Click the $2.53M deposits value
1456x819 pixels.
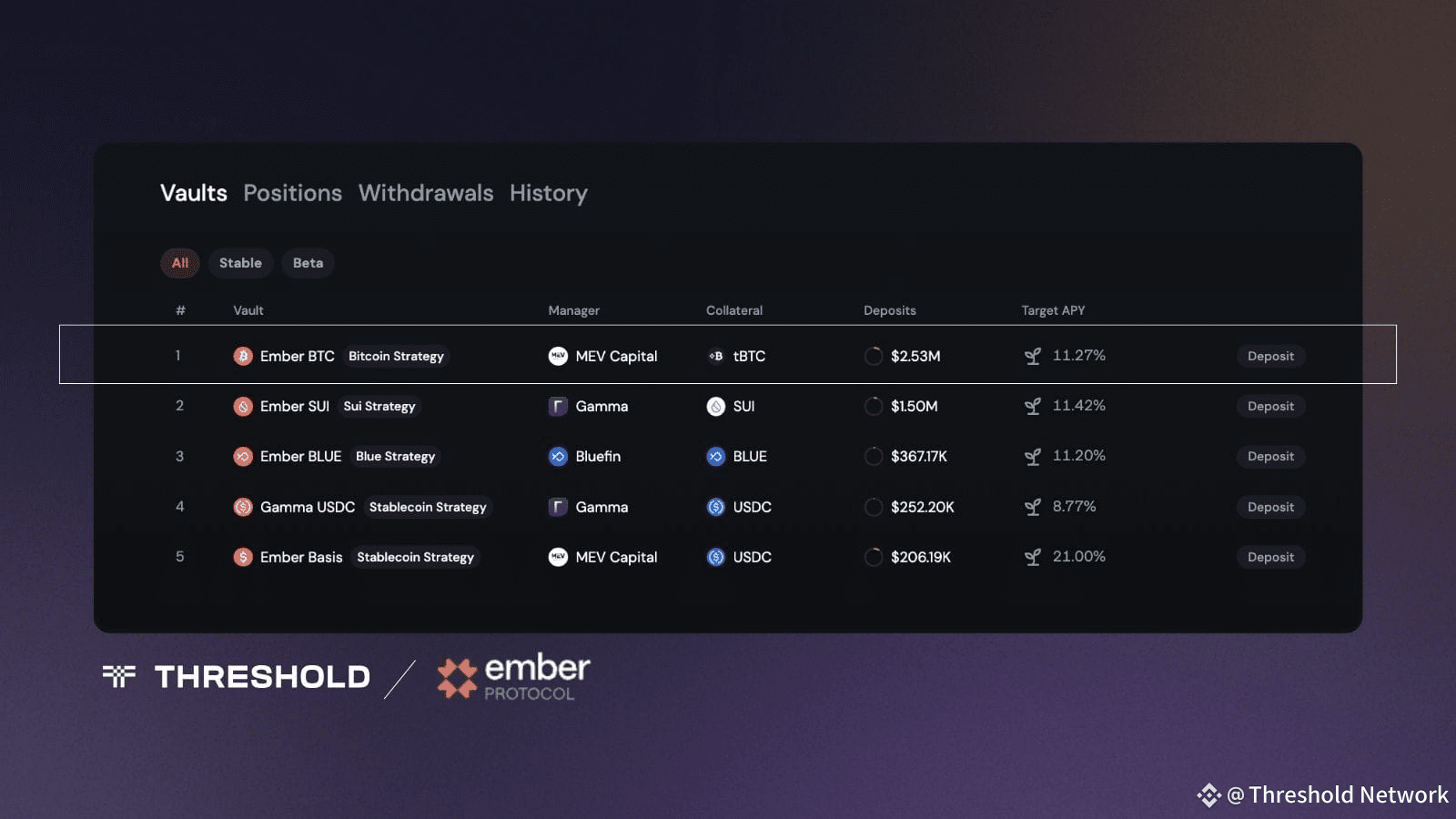coord(915,356)
